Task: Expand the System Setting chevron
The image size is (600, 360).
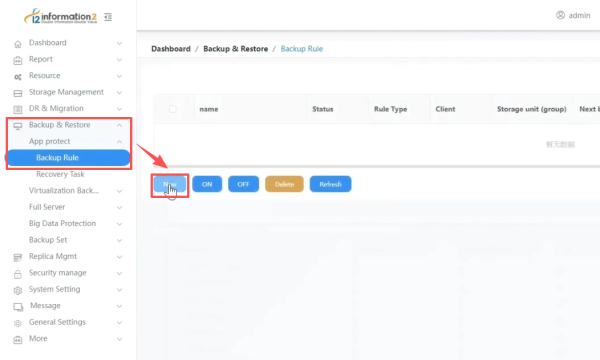Action: point(119,290)
